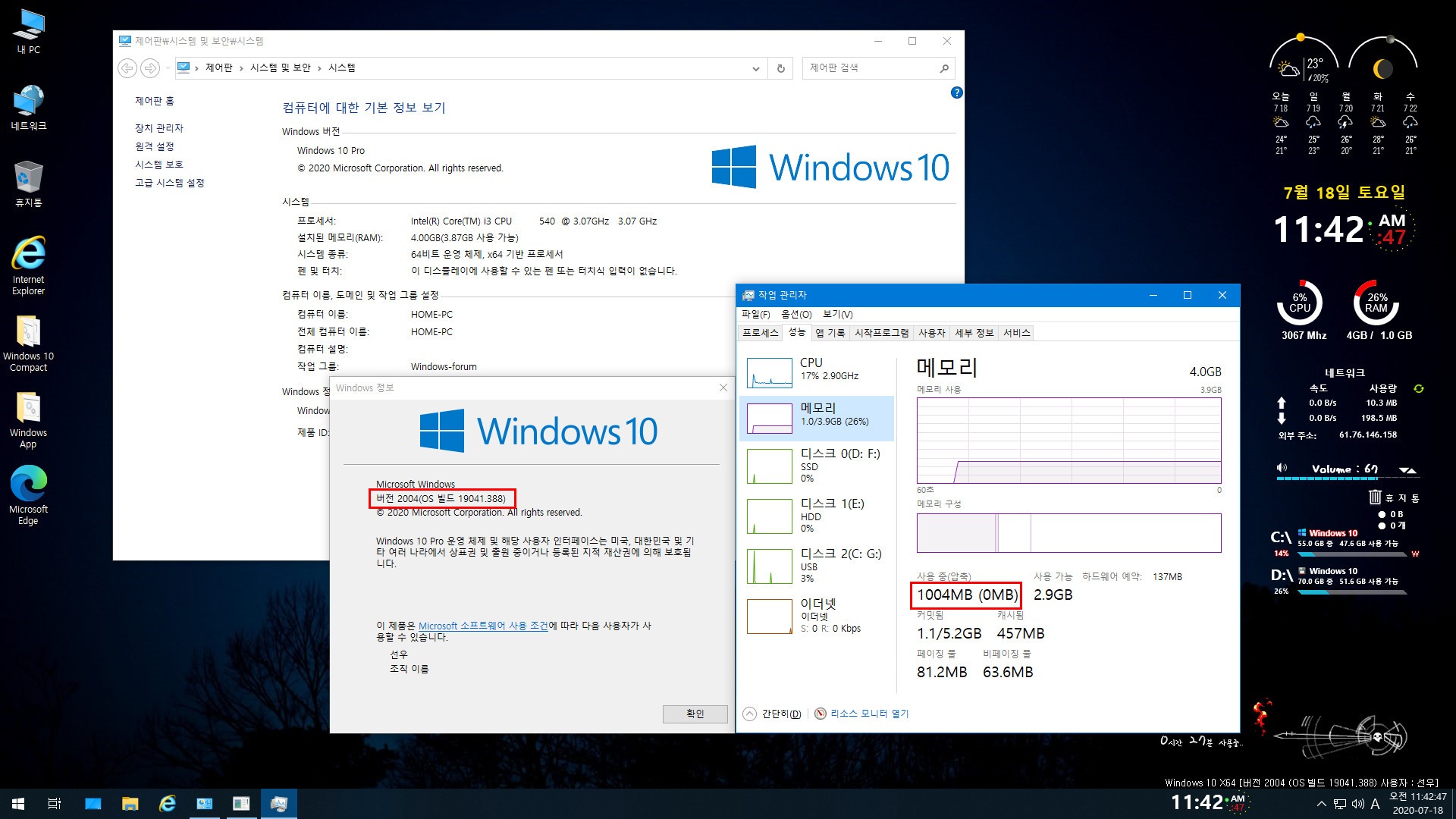Open recent locations dropdown next to forward arrow
1456x819 pixels.
168,68
